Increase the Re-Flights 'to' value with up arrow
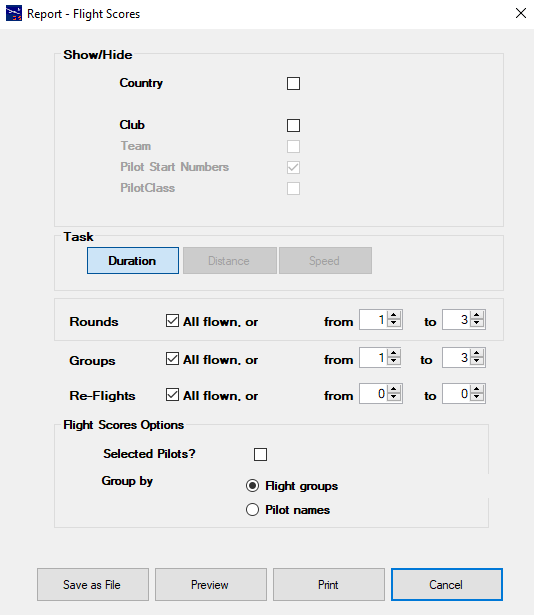The image size is (534, 615). tap(477, 389)
